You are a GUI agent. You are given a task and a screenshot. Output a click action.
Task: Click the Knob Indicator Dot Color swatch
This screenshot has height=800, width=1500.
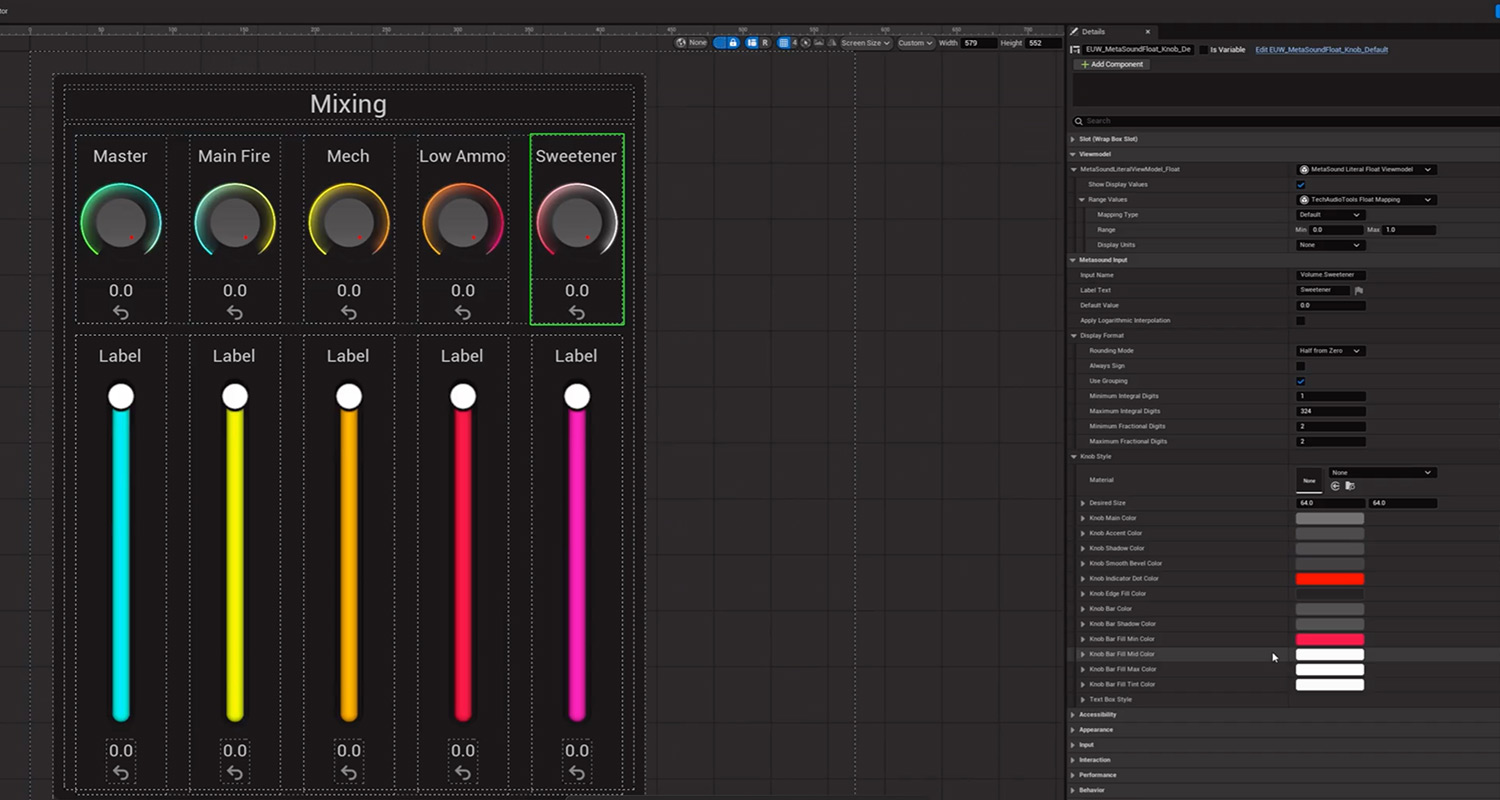pyautogui.click(x=1329, y=579)
